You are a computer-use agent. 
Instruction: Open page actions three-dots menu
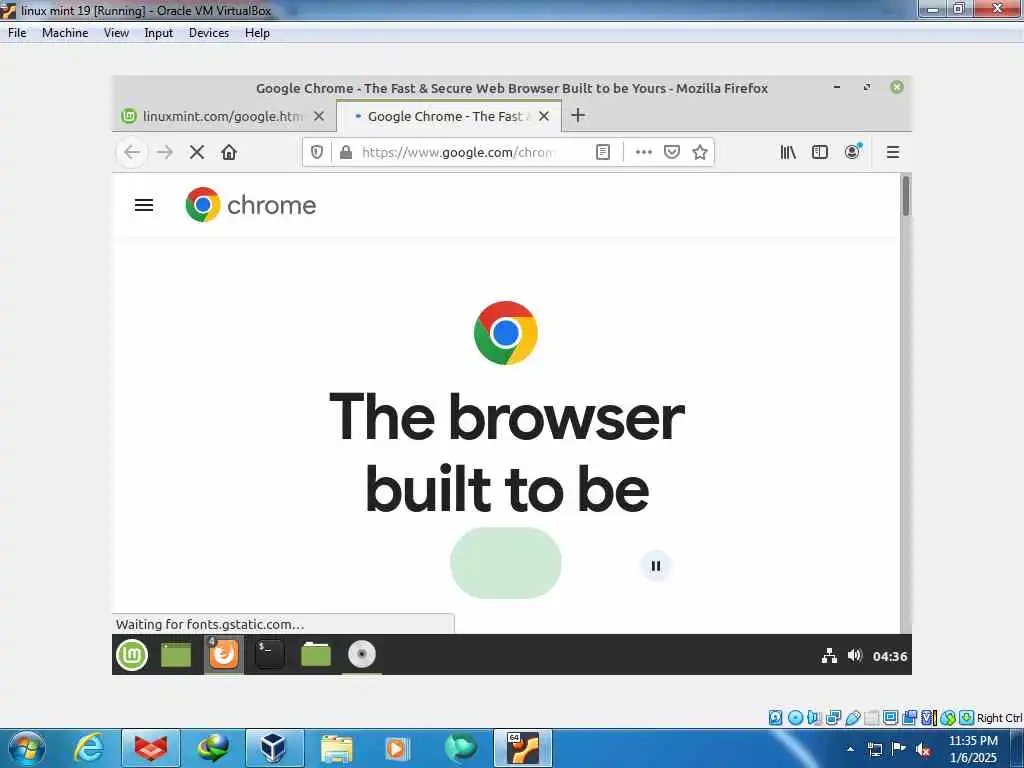click(644, 152)
